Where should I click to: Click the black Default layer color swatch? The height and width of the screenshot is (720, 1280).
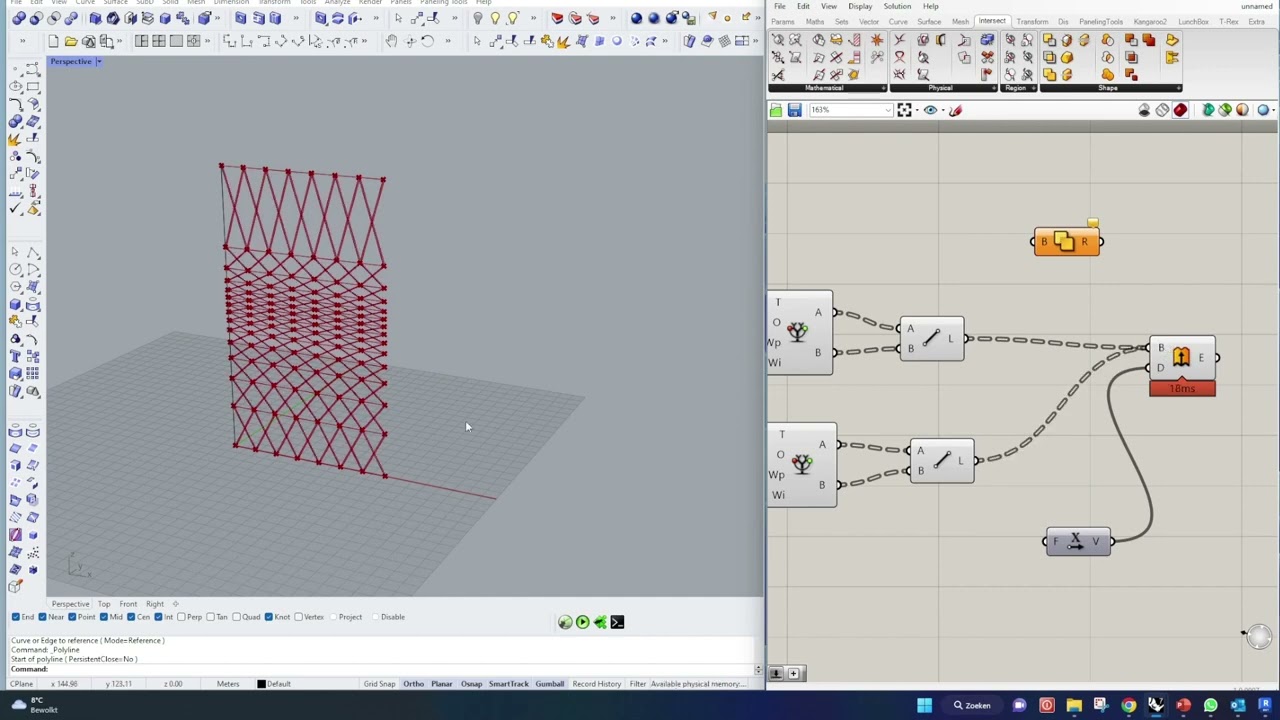click(x=261, y=684)
